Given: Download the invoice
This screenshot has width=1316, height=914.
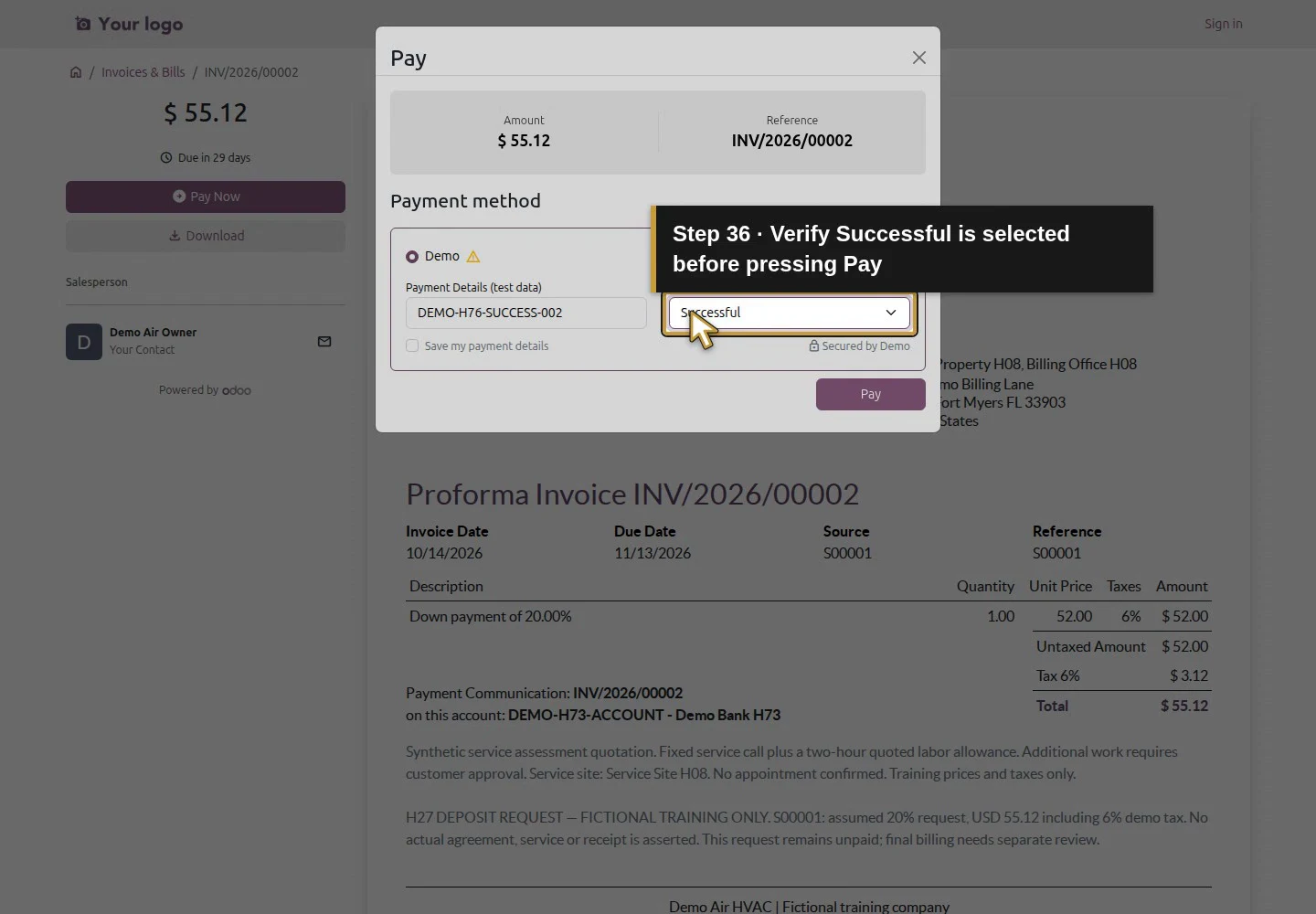Looking at the screenshot, I should pyautogui.click(x=206, y=236).
